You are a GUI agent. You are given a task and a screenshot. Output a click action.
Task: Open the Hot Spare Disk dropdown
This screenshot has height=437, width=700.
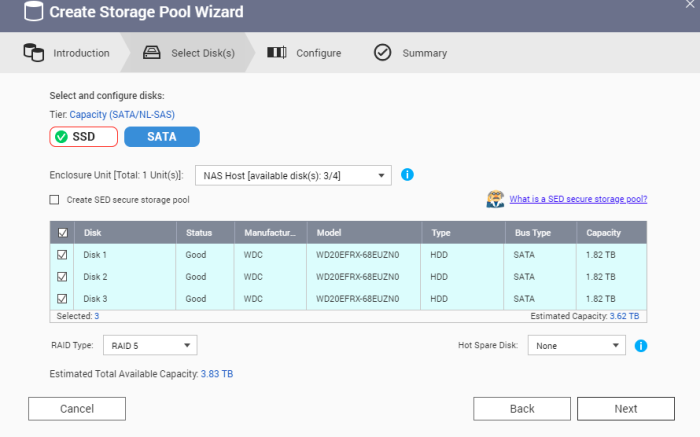[577, 346]
